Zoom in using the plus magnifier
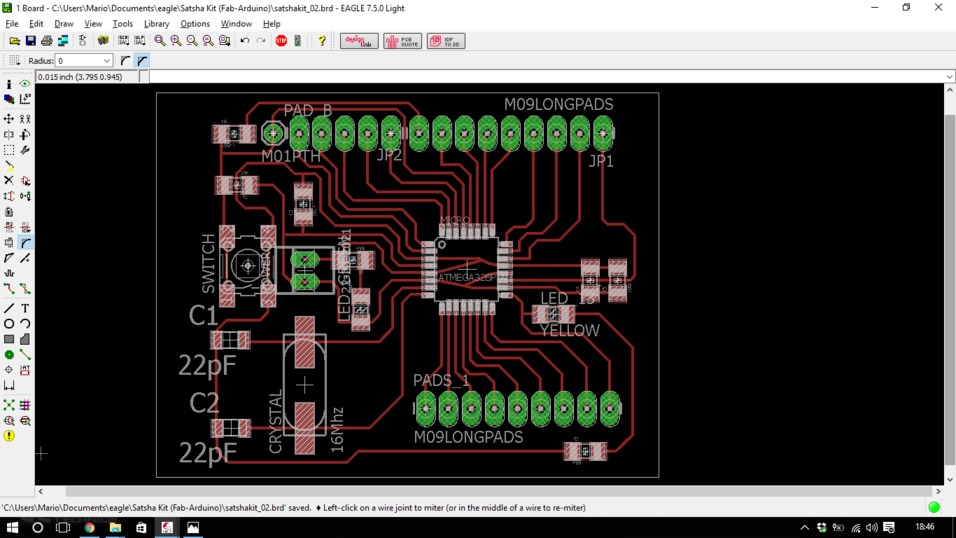The width and height of the screenshot is (956, 538). click(176, 41)
